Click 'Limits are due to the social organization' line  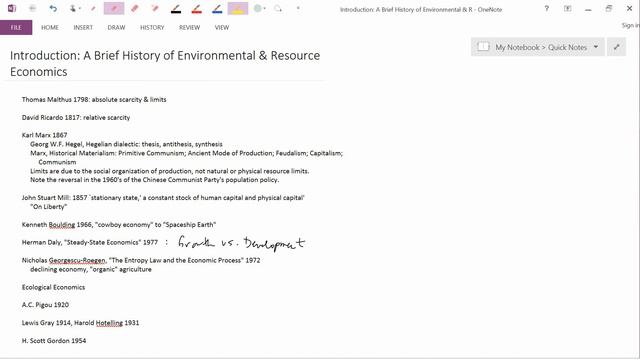point(169,171)
